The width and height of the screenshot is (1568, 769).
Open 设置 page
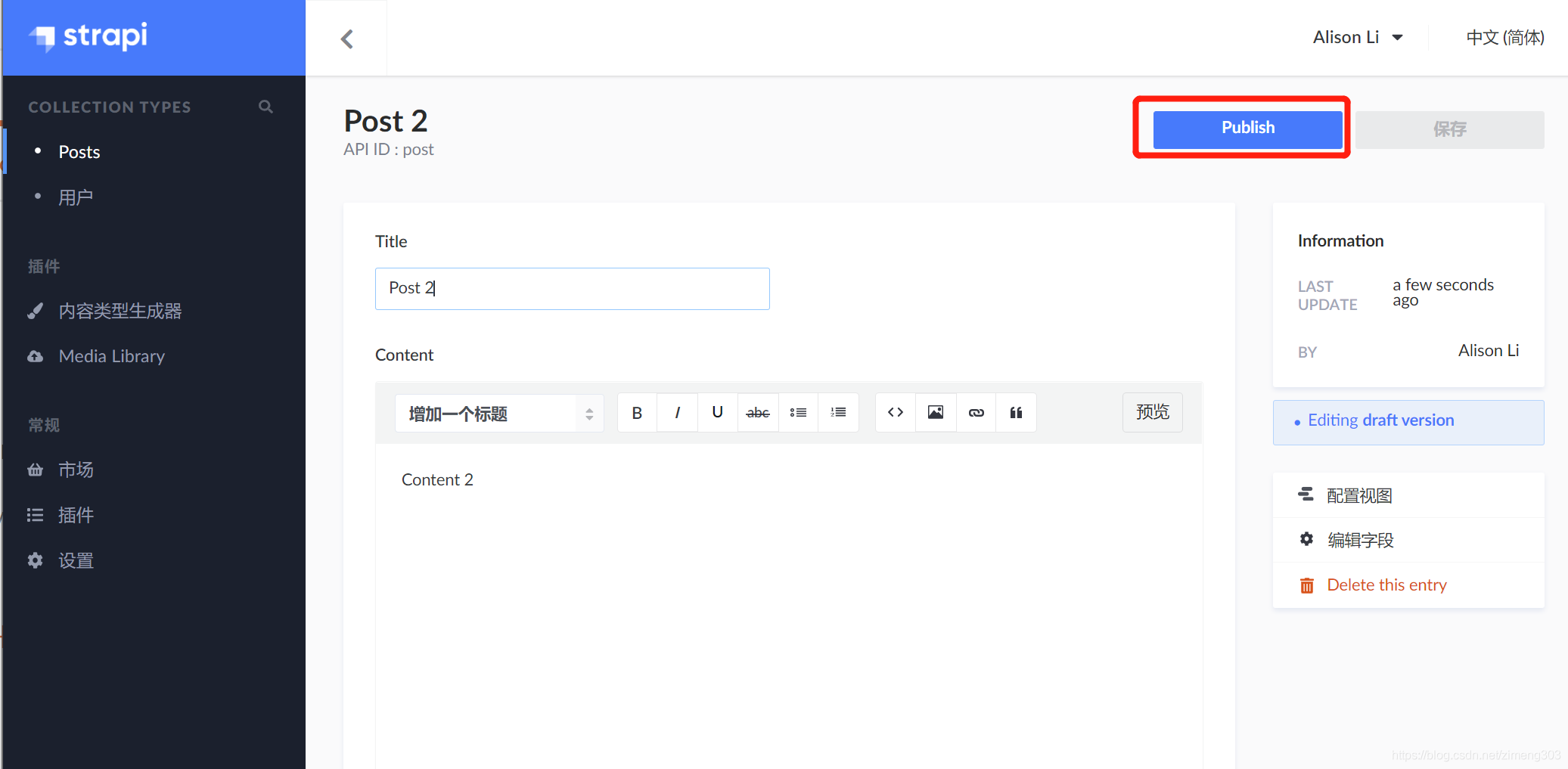[76, 560]
